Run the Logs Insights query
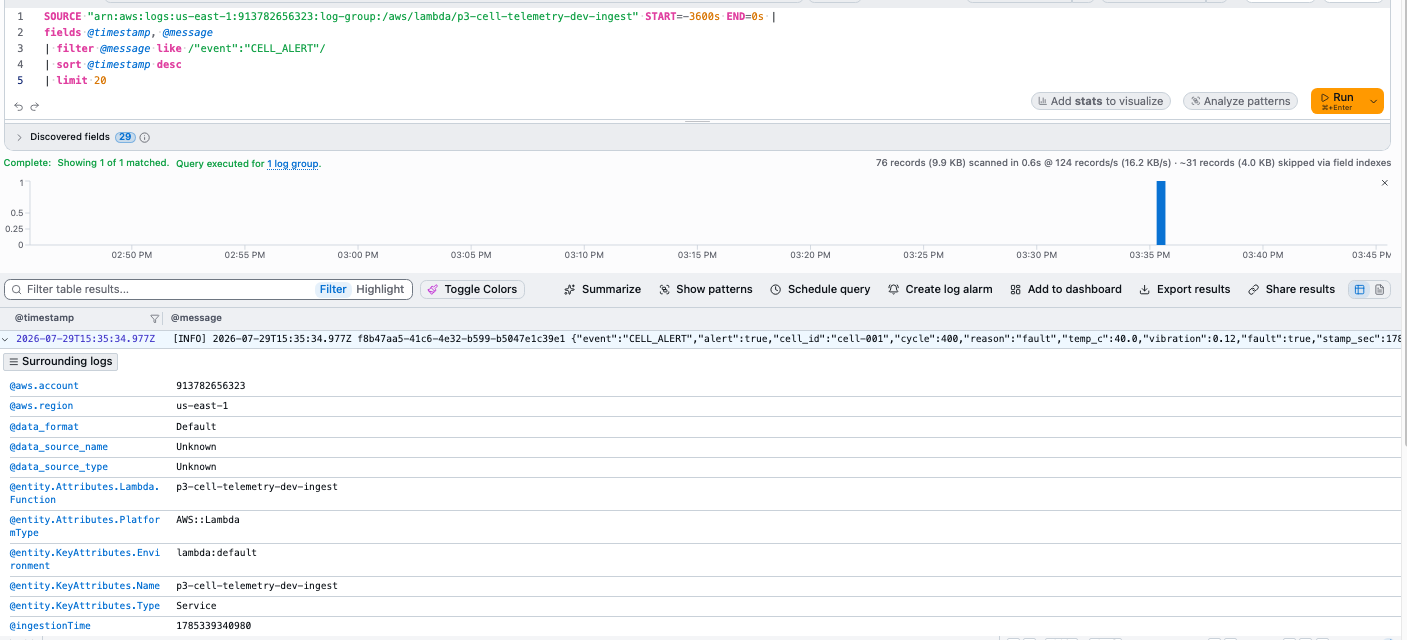Screen dimensions: 1407x640 point(1337,101)
